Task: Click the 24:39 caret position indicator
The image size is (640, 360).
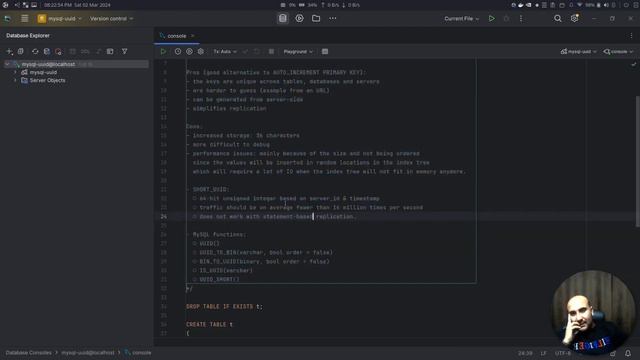Action: [x=525, y=353]
